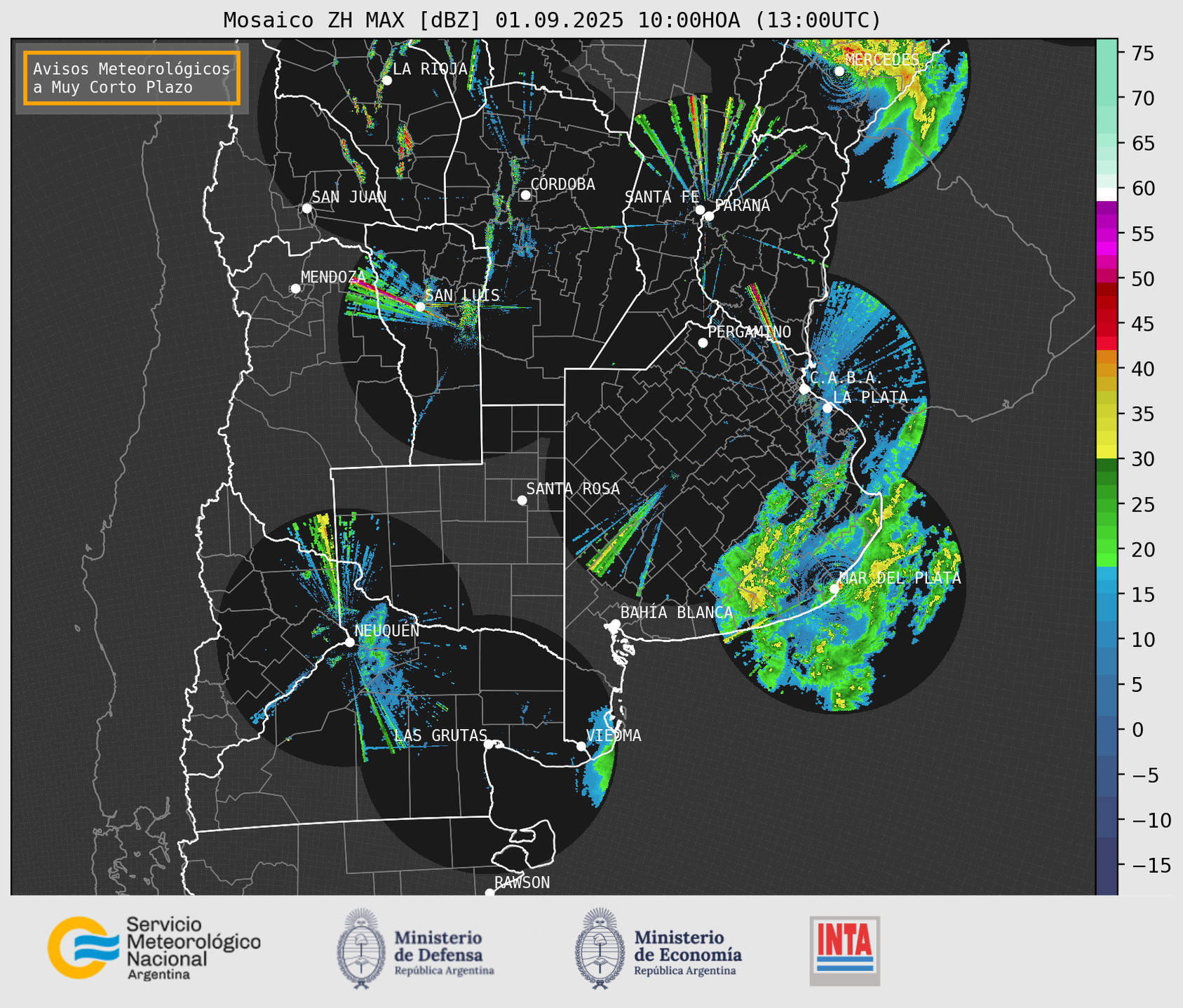Screen dimensions: 1183x1008
Task: Select the 60 dBZ white band on the scale
Action: (x=1107, y=194)
